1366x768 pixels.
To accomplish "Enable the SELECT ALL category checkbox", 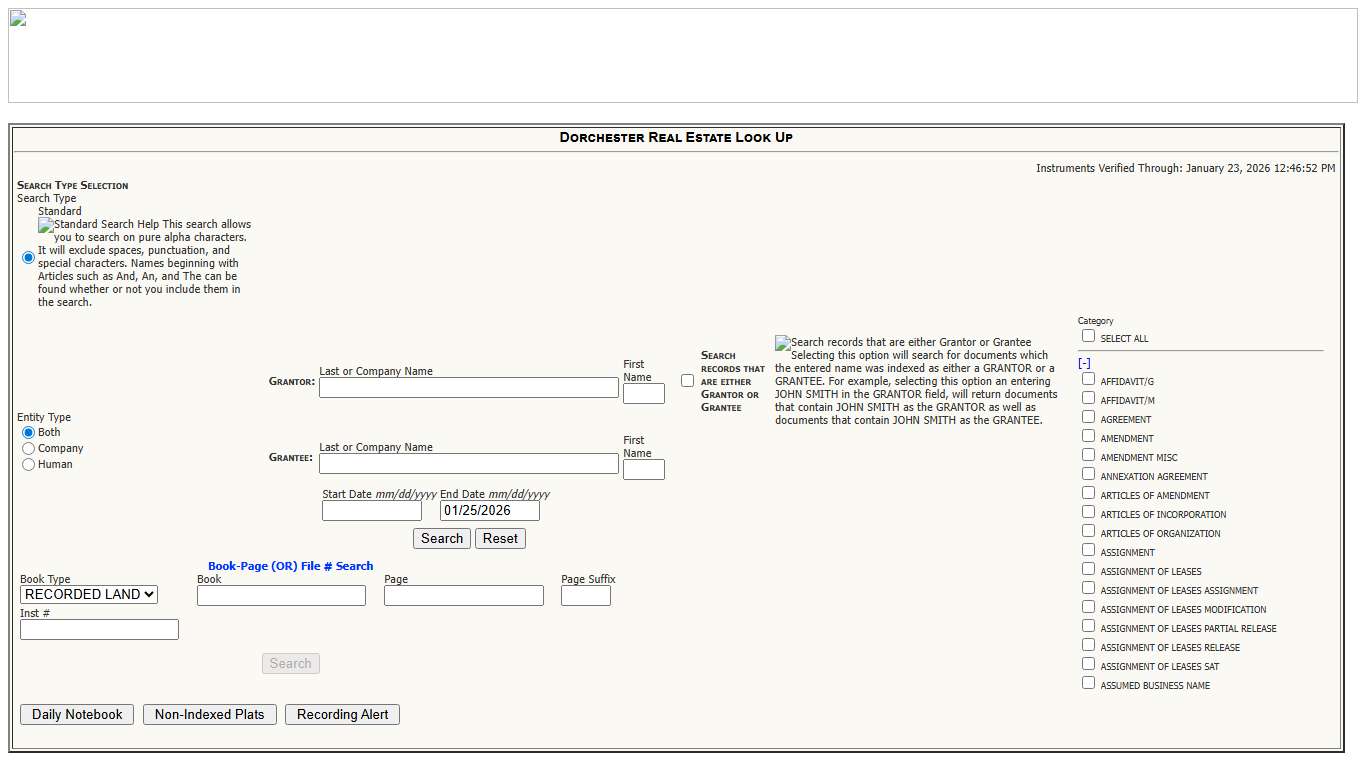I will (1088, 337).
